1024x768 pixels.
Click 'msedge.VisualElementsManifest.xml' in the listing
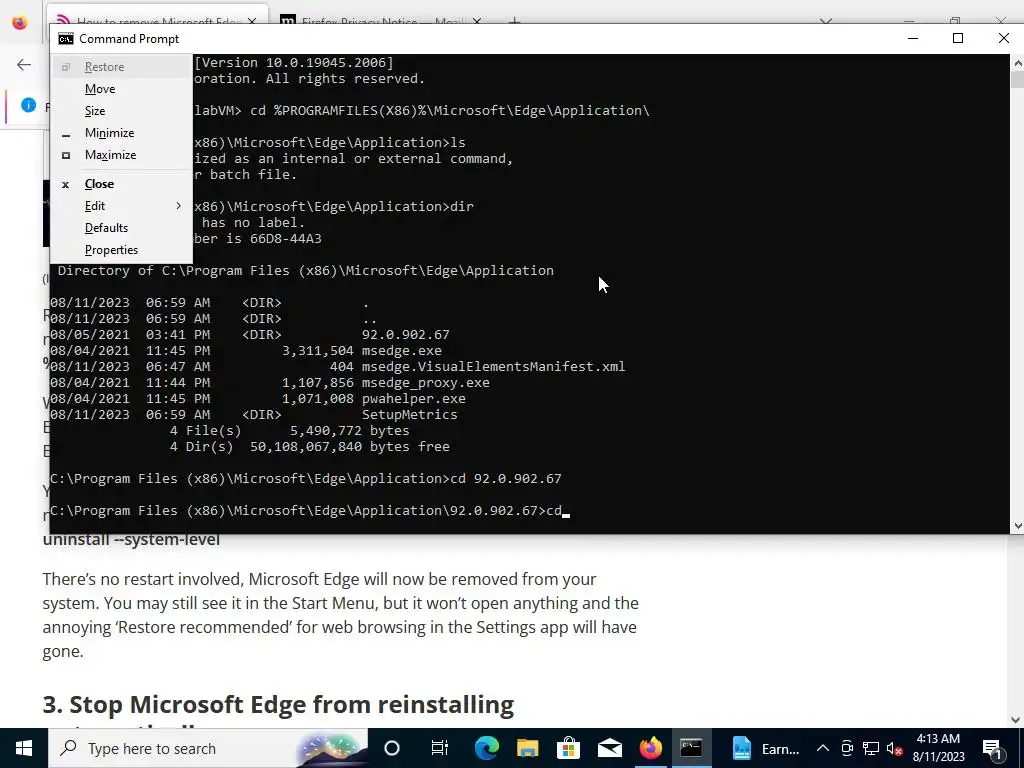[x=493, y=366]
